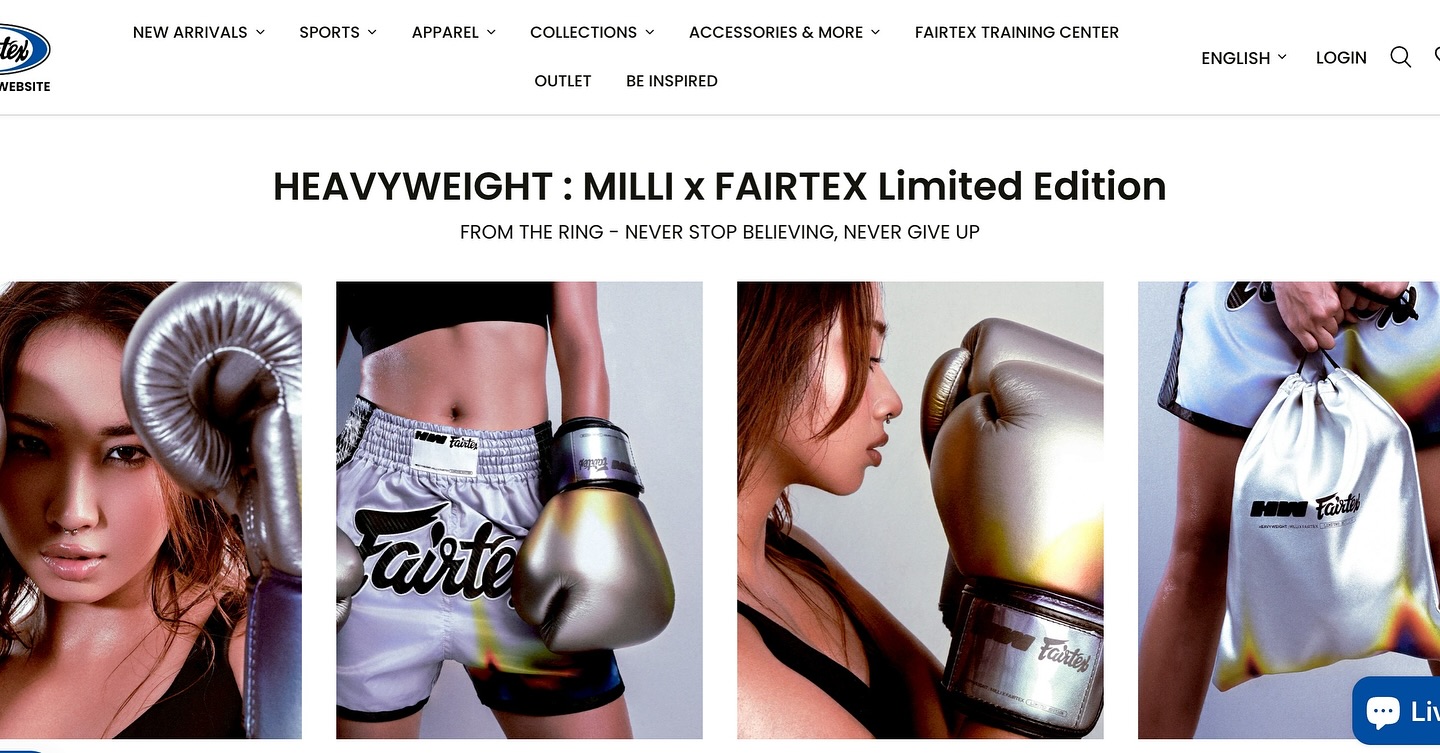
Task: Visit the BE INSPIRED page
Action: point(672,81)
